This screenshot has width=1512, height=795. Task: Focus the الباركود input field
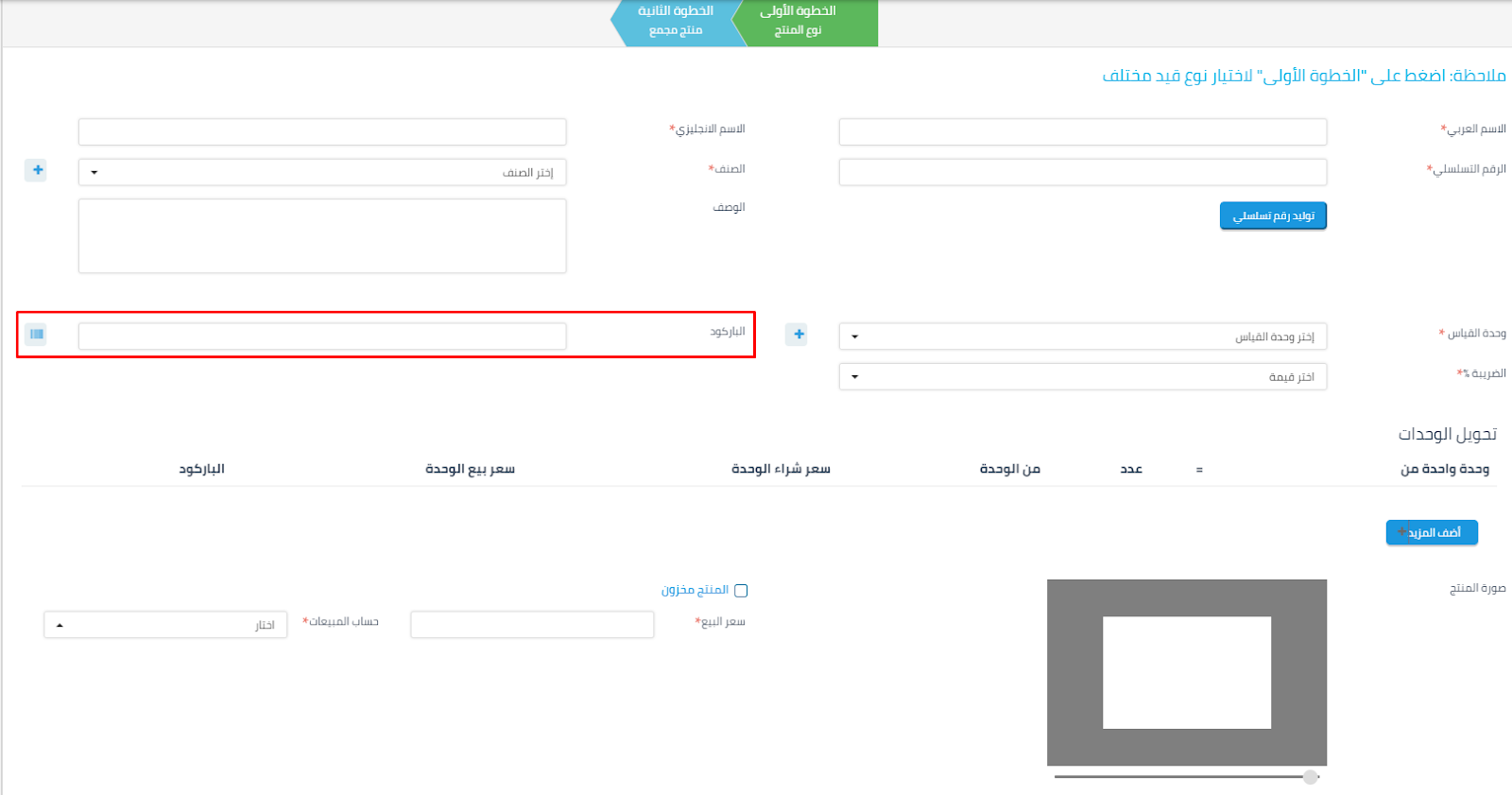click(322, 337)
